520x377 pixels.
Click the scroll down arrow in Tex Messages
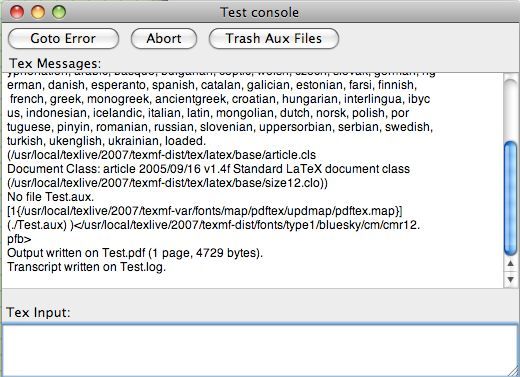tap(510, 279)
